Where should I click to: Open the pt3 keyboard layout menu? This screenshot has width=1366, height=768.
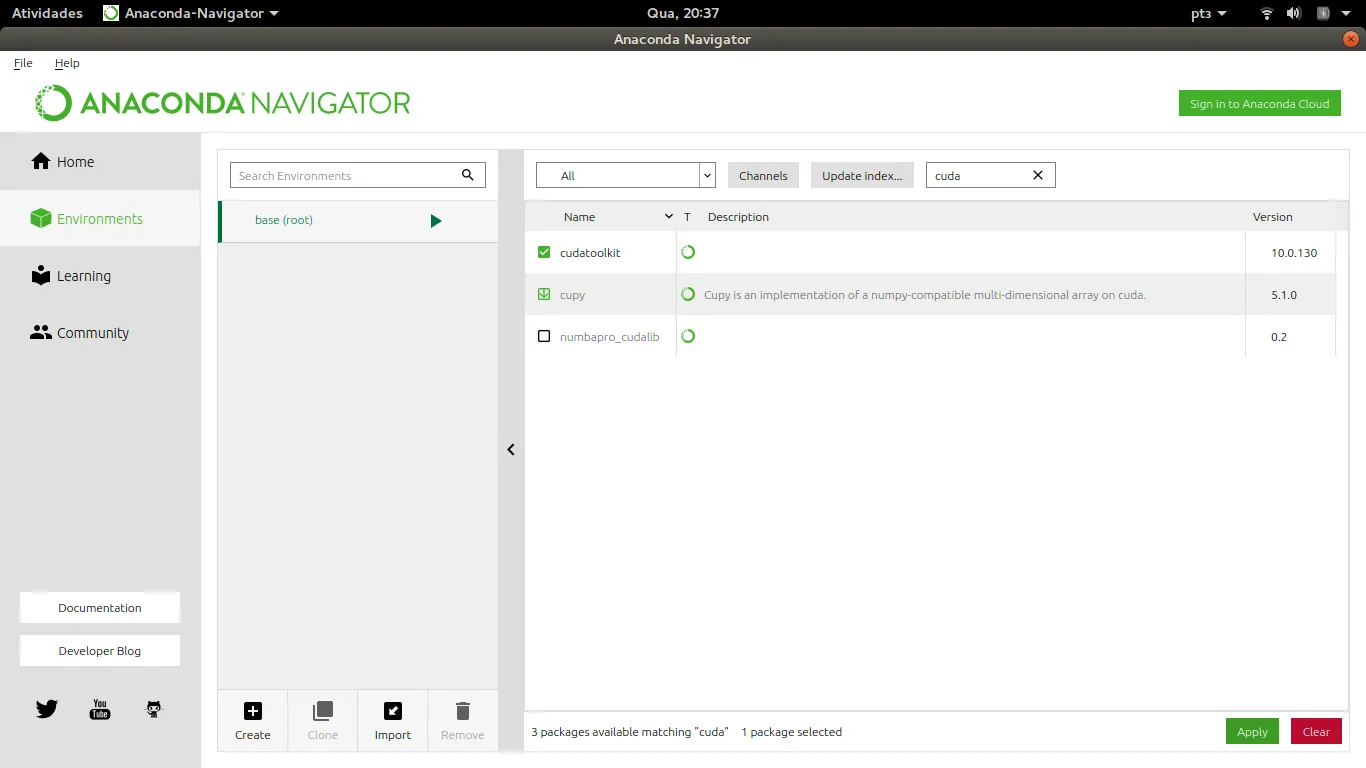(x=1209, y=13)
